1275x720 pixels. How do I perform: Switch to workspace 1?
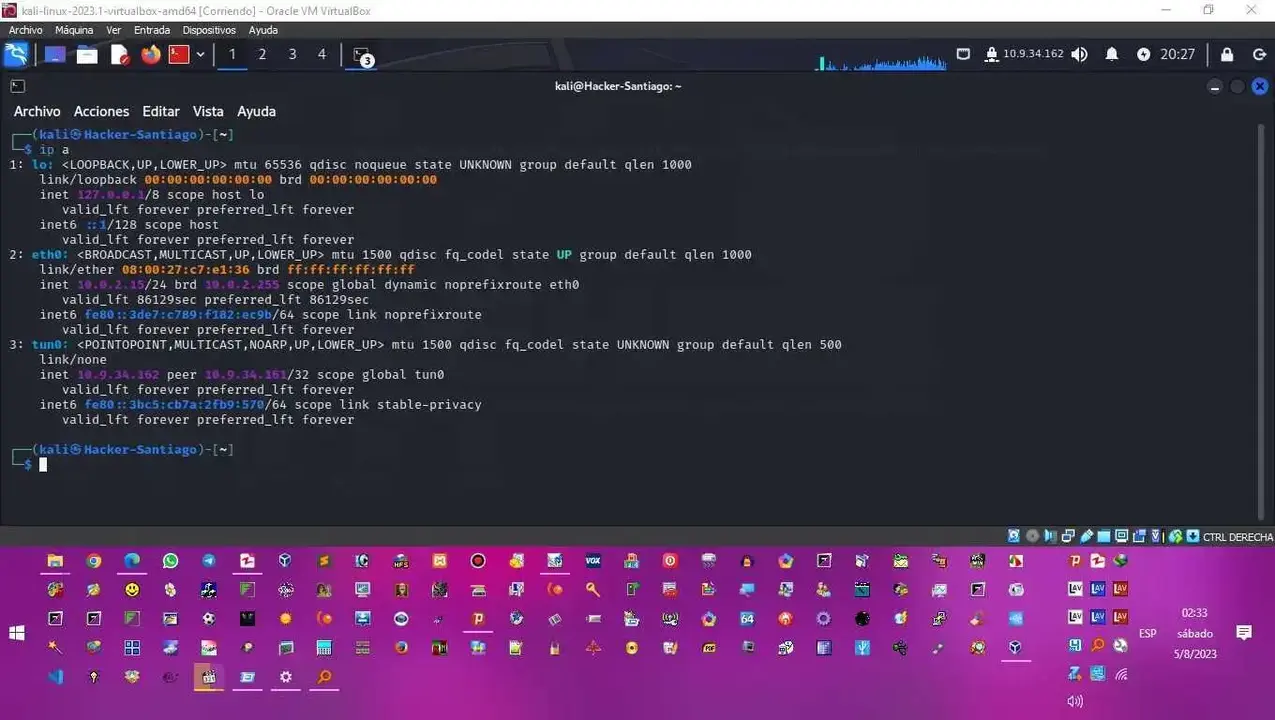pos(232,54)
